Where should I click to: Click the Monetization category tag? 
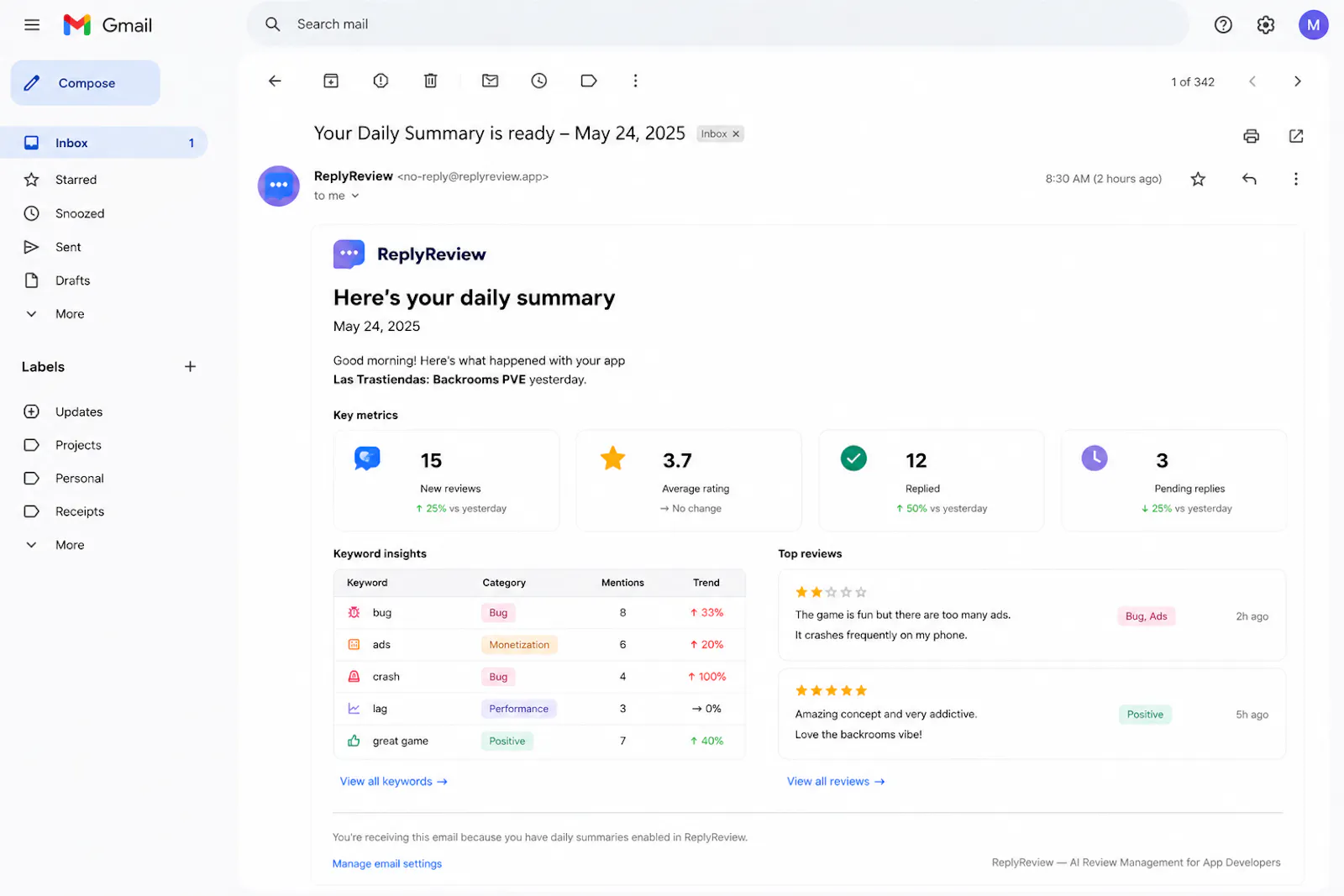click(519, 645)
